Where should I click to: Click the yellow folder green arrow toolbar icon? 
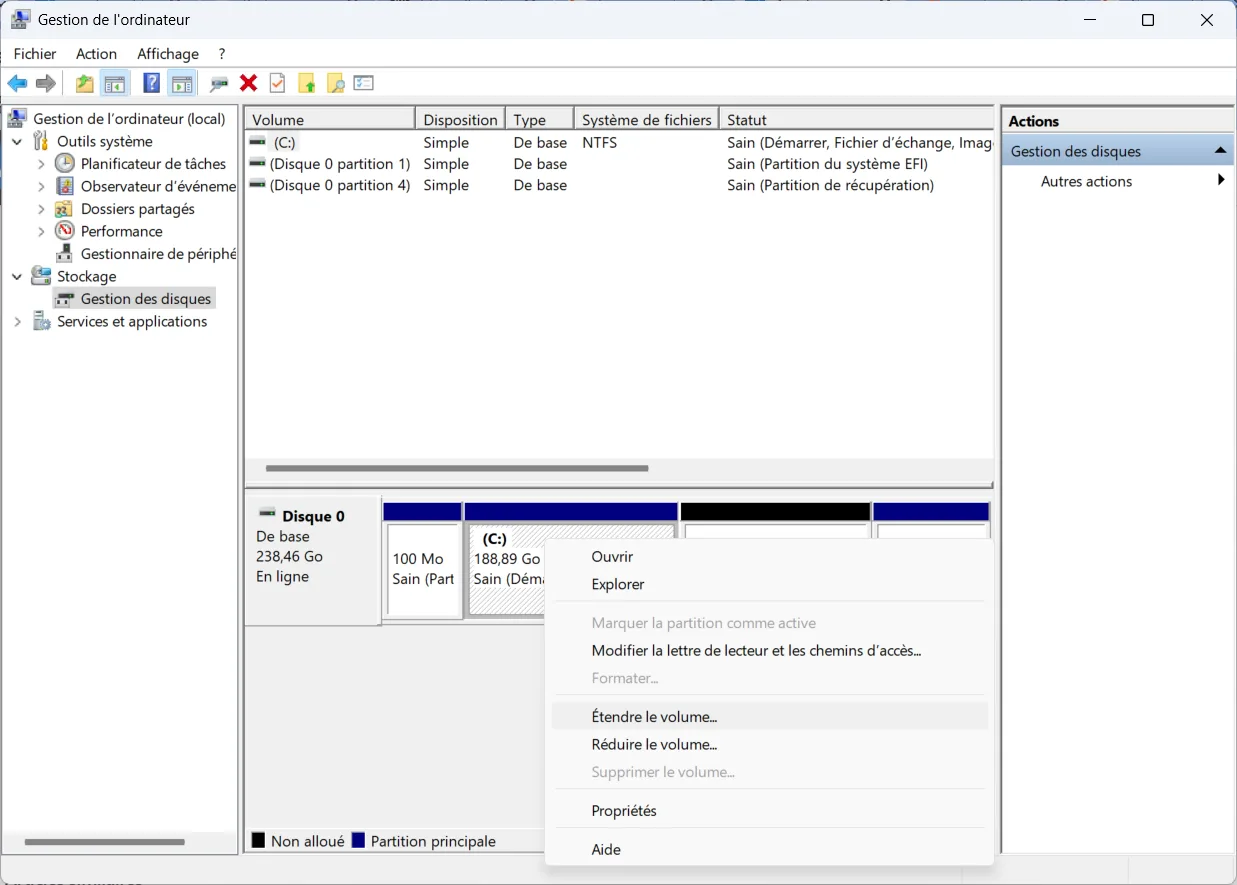307,83
